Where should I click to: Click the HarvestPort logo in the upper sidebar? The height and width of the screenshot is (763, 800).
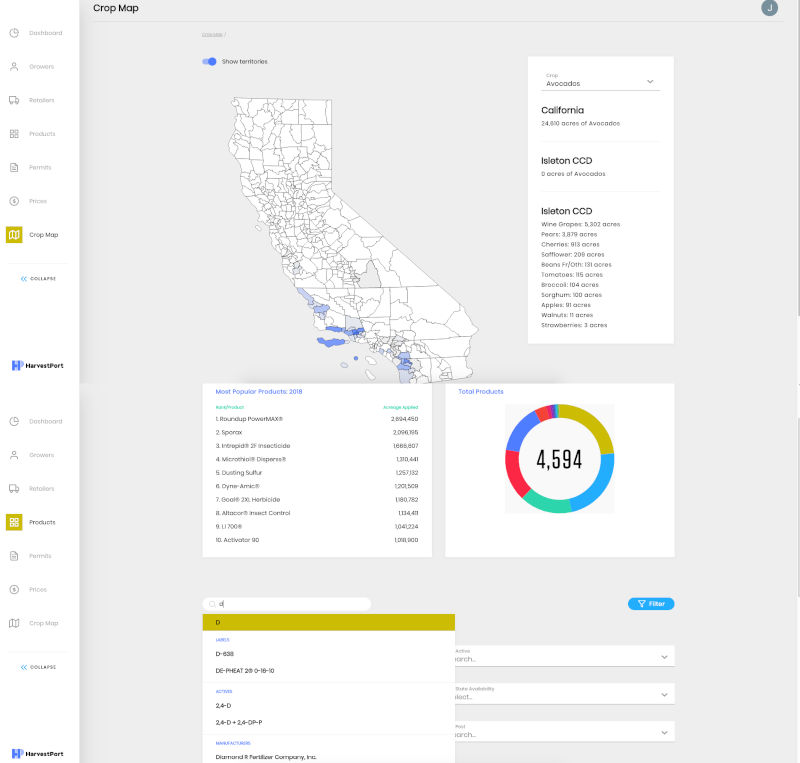pos(37,365)
